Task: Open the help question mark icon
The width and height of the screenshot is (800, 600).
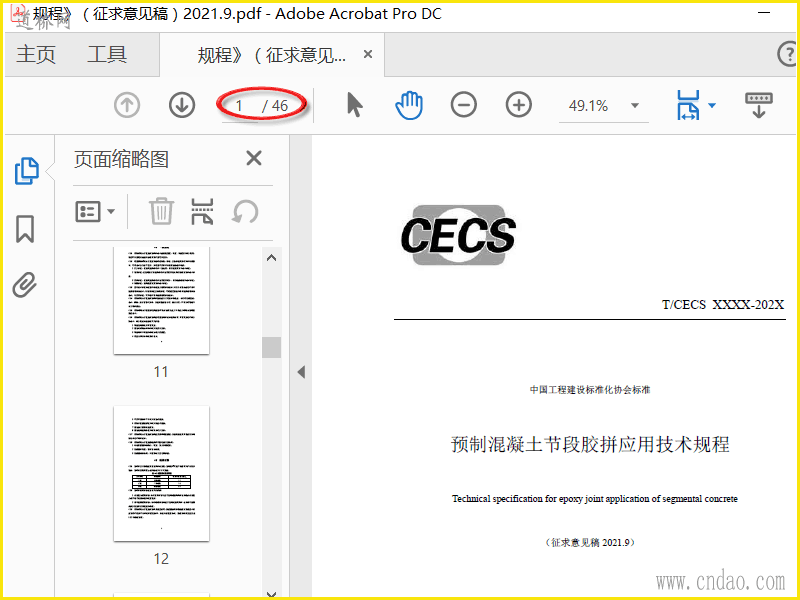Action: click(788, 54)
